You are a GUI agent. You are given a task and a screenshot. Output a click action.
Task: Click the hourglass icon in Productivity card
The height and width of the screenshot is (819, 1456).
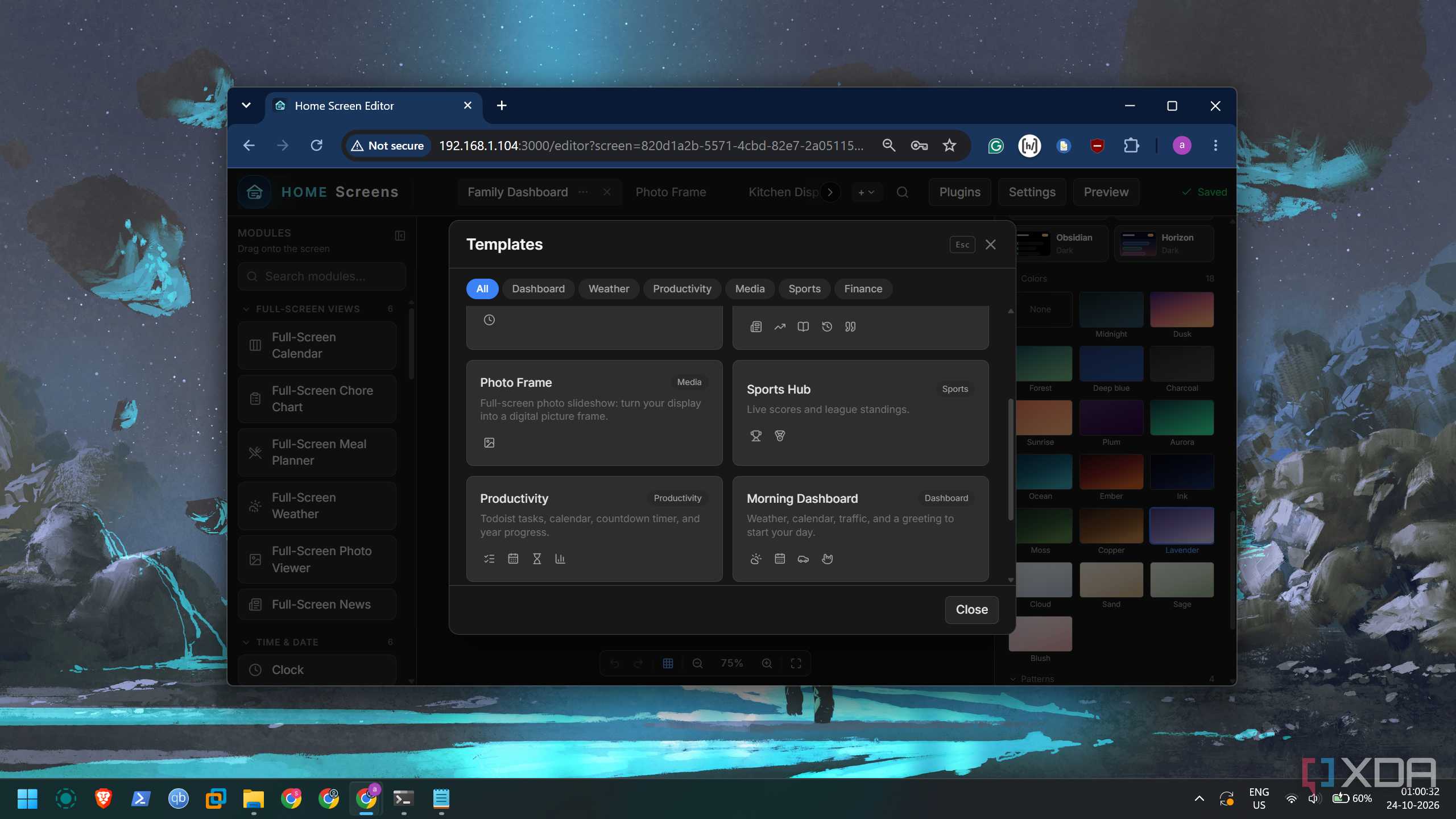click(x=536, y=559)
